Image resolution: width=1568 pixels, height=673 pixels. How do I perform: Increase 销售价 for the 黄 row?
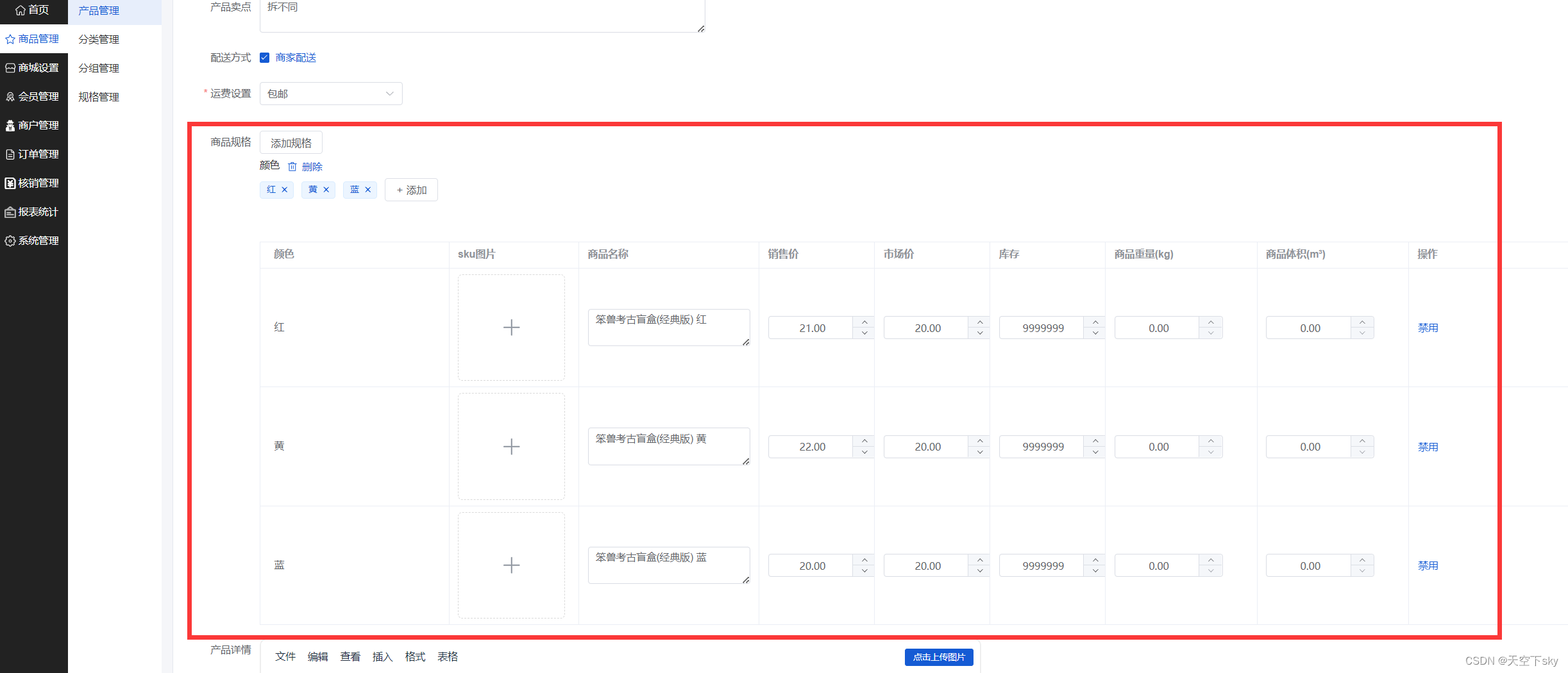pyautogui.click(x=864, y=441)
